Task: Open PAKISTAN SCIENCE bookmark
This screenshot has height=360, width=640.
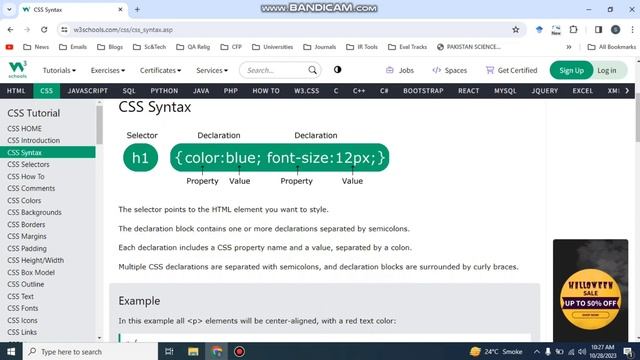Action: click(x=469, y=47)
